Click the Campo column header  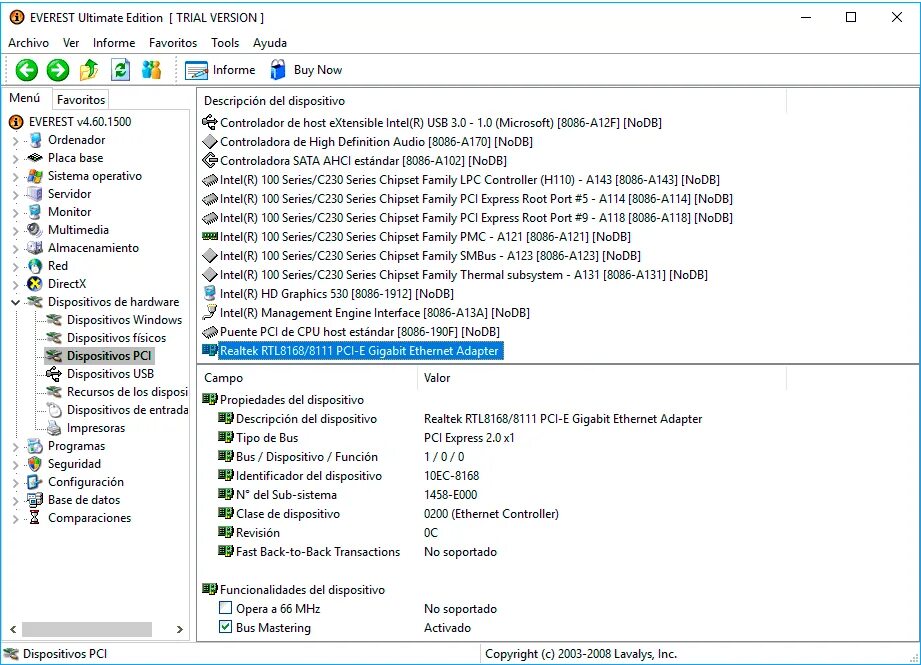click(x=307, y=378)
